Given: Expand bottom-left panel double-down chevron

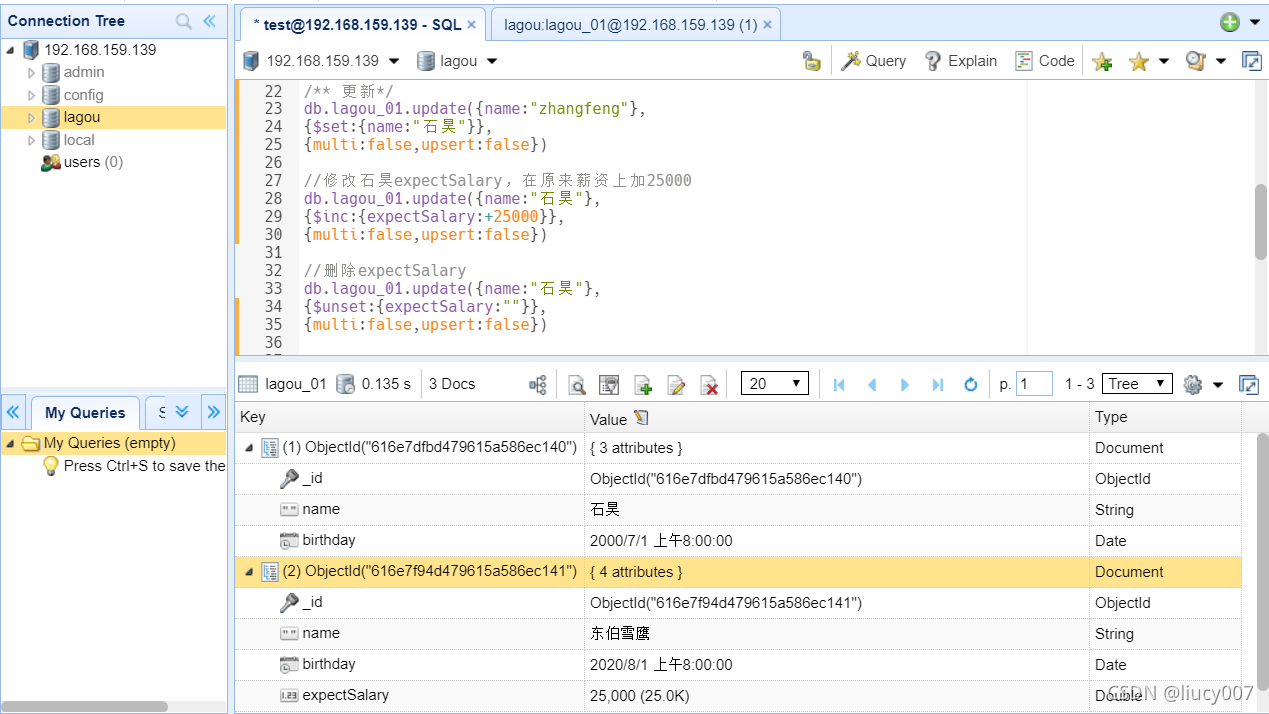Looking at the screenshot, I should click(182, 411).
